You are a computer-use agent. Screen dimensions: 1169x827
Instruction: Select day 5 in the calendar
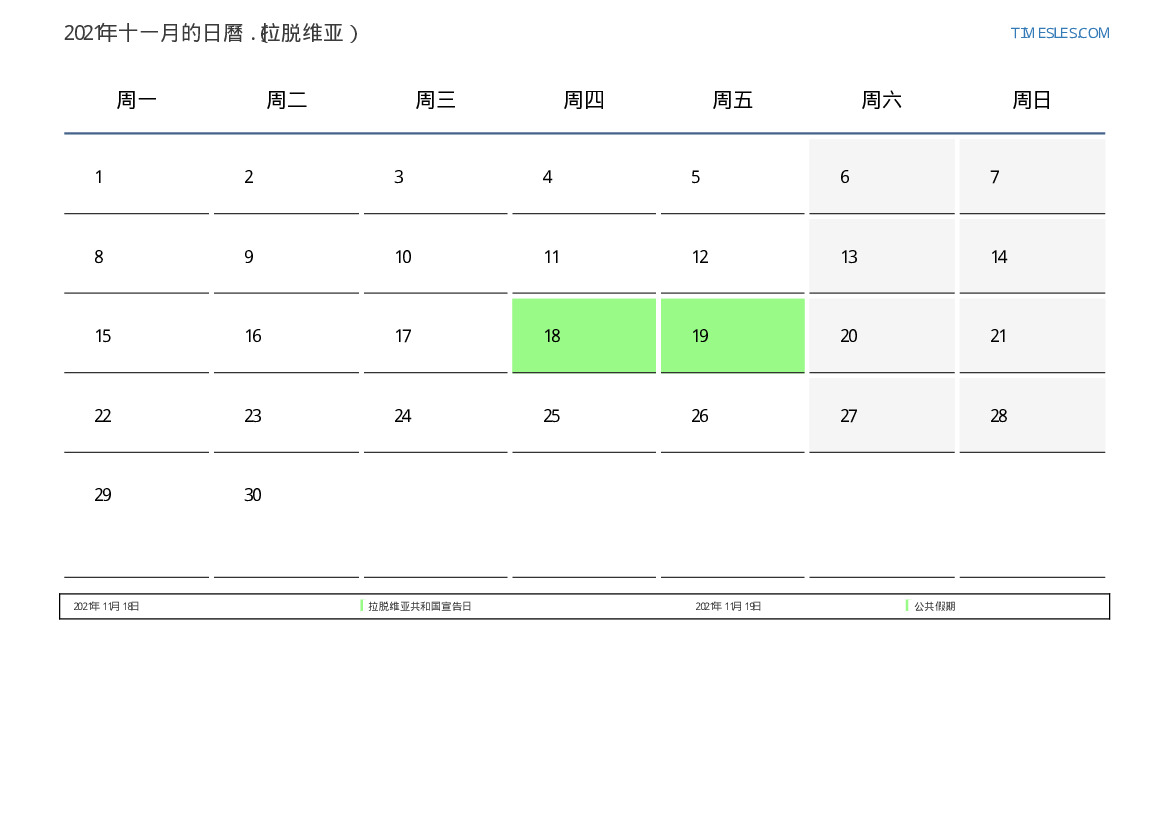[x=732, y=177]
